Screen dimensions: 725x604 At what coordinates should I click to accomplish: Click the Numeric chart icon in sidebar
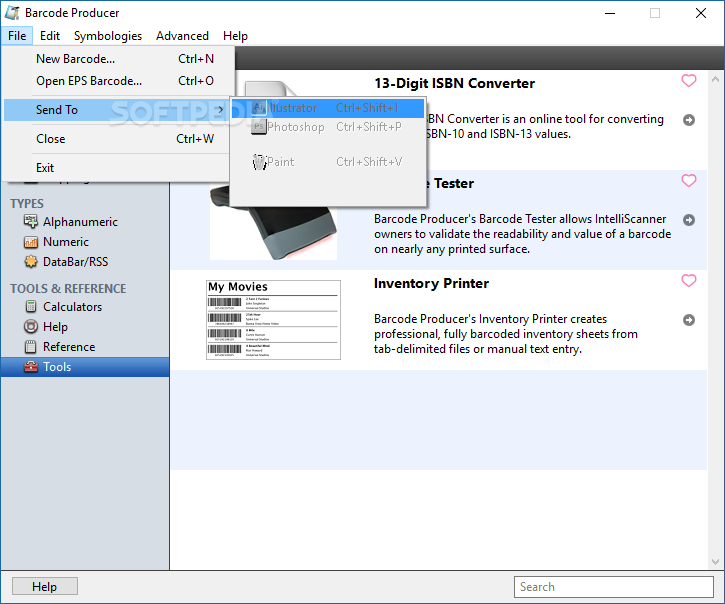tap(31, 241)
